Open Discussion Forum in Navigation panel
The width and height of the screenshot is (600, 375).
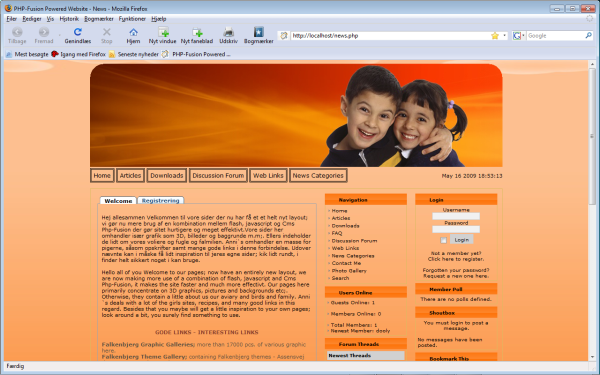(354, 241)
